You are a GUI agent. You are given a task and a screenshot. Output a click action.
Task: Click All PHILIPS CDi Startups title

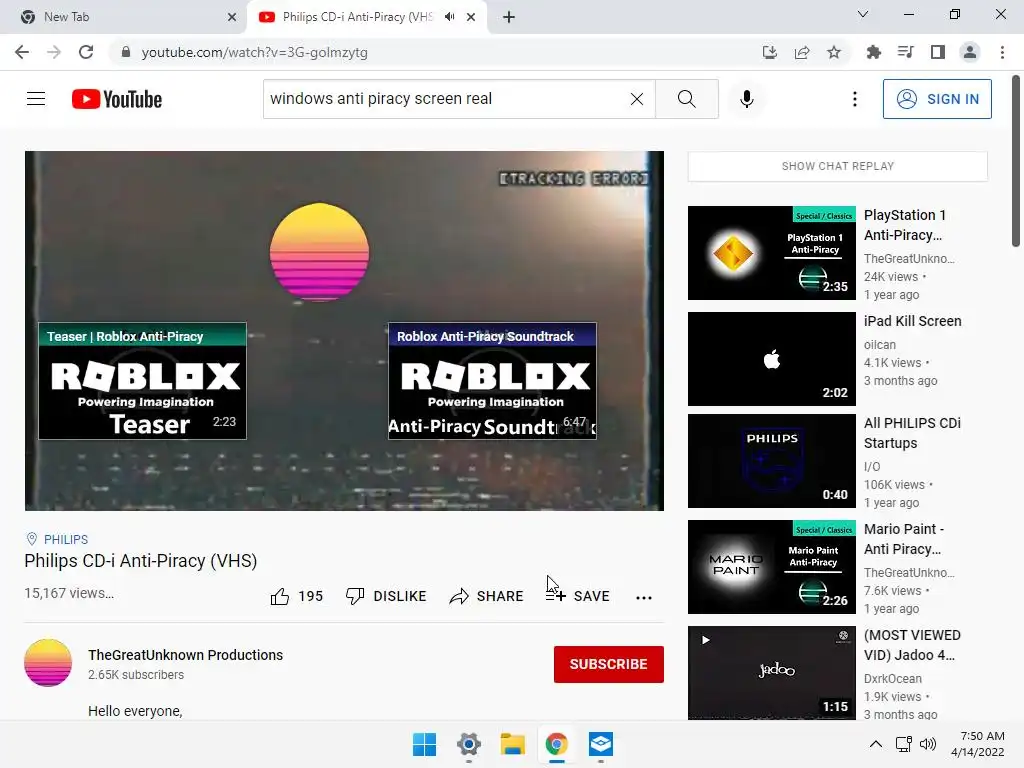point(912,433)
